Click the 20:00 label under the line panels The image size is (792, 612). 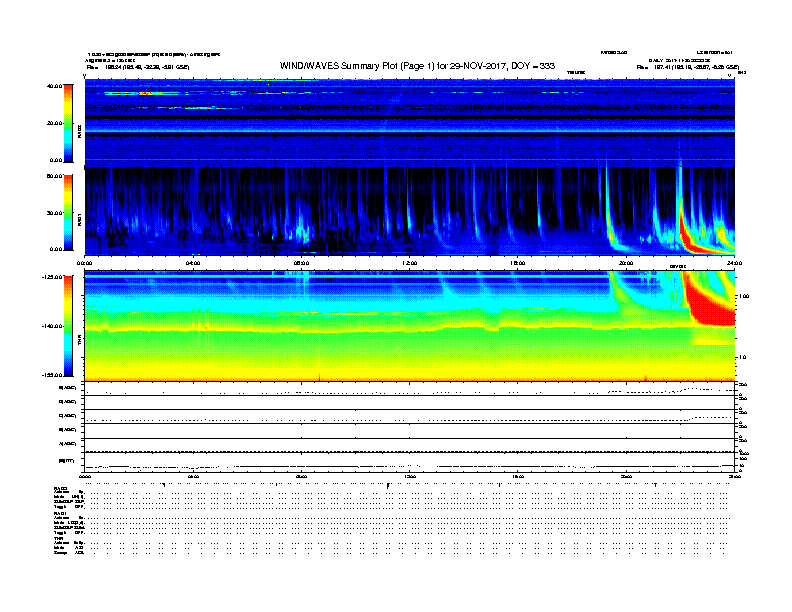626,476
